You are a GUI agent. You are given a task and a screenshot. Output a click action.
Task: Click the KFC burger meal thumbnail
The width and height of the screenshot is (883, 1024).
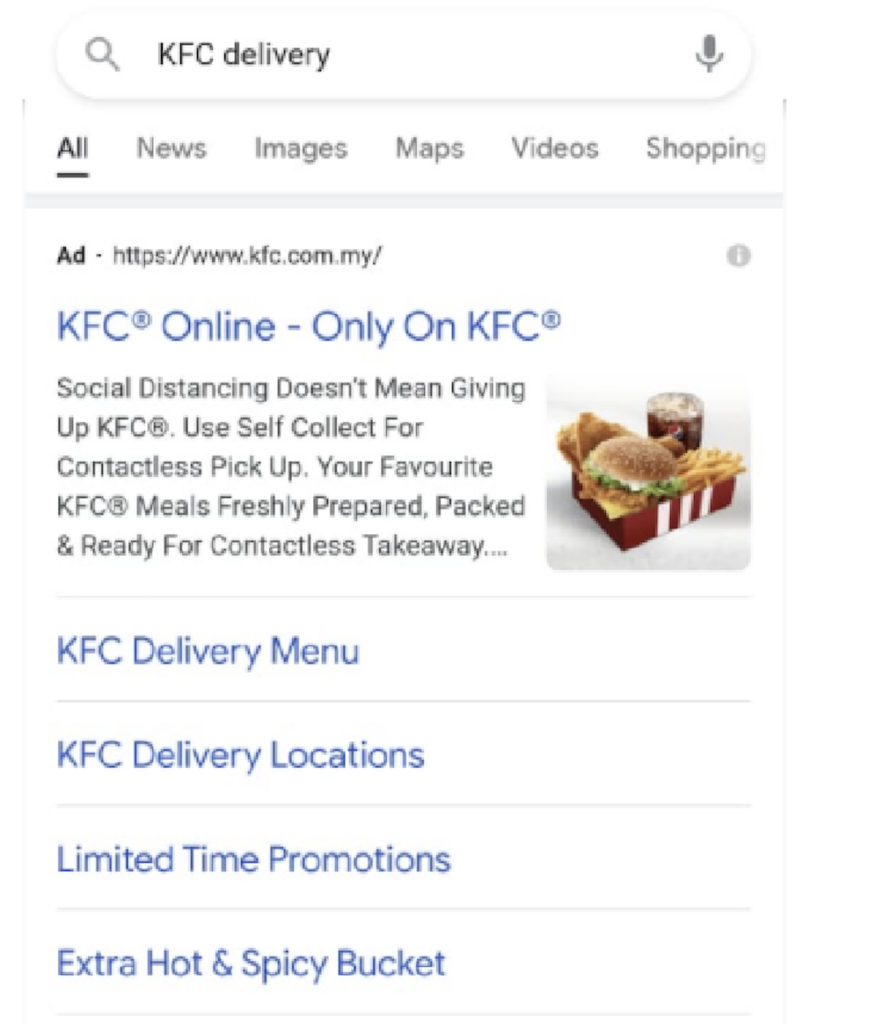tap(648, 470)
